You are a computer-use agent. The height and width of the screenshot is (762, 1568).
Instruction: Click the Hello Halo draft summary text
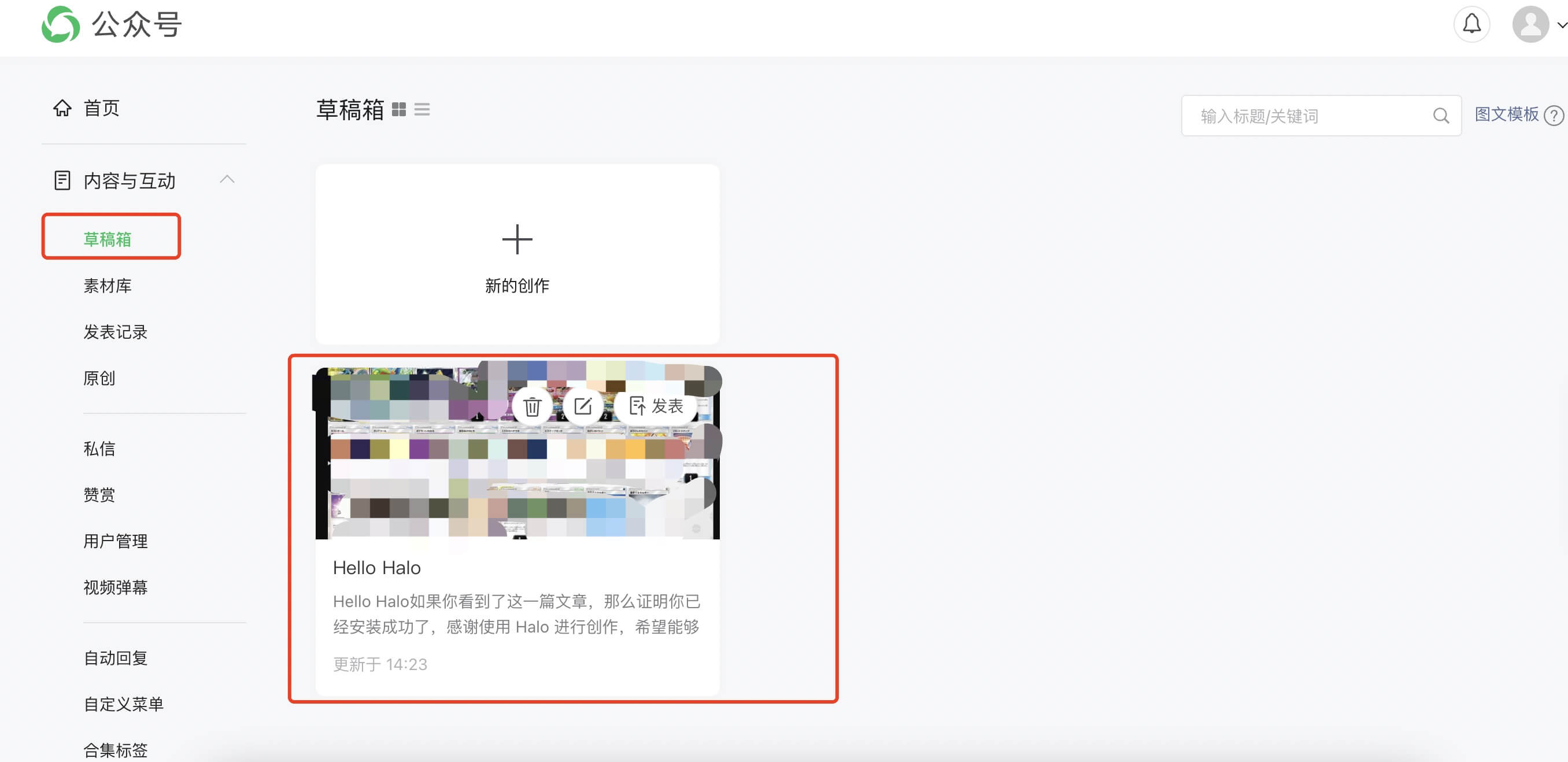coord(517,614)
